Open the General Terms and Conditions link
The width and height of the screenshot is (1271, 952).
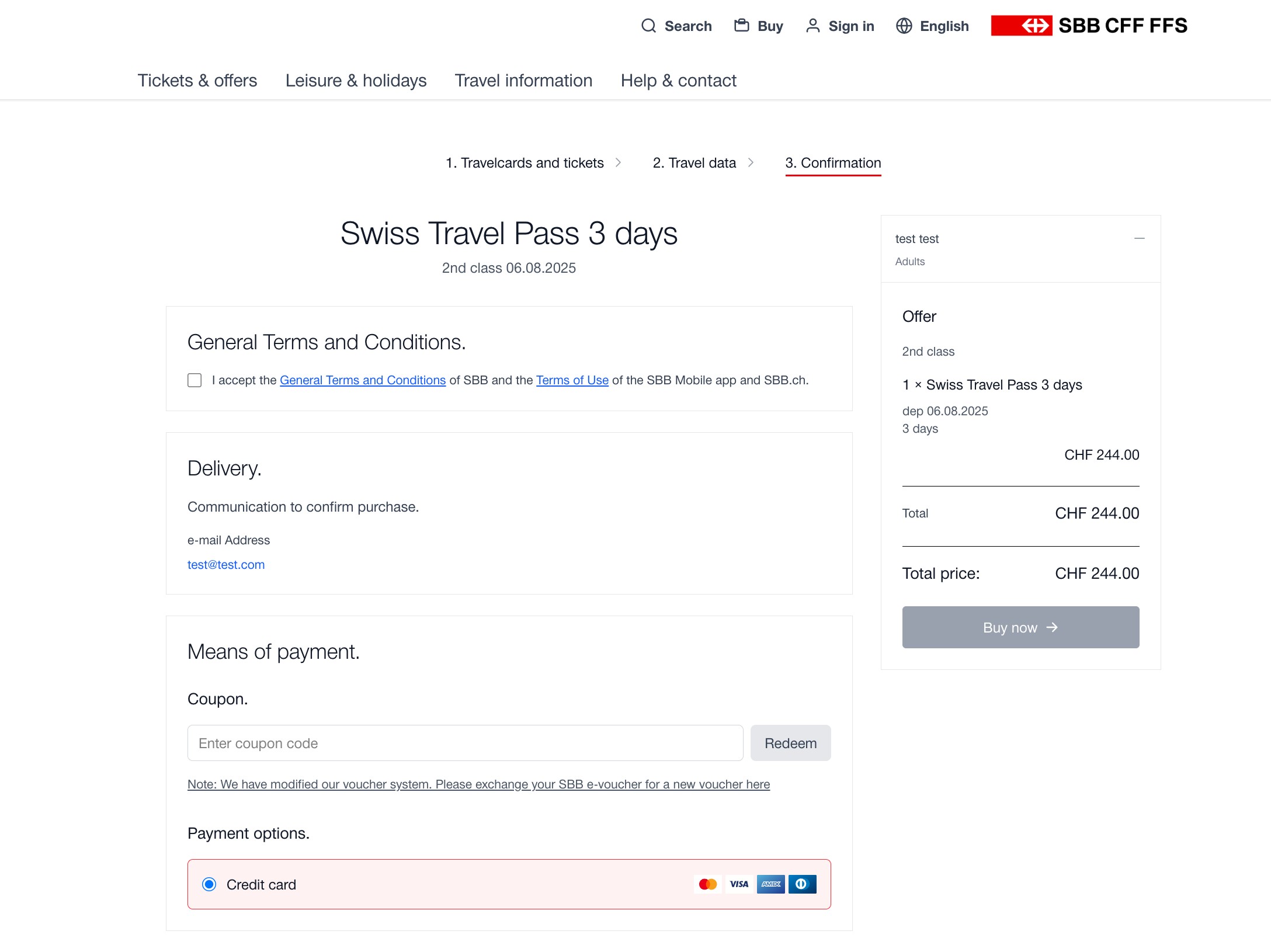(363, 380)
